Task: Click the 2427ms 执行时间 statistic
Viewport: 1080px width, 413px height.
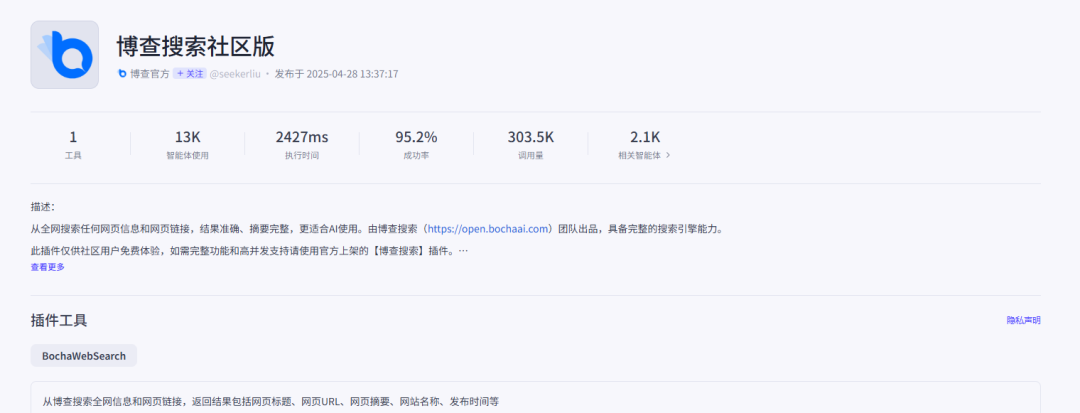Action: click(x=302, y=145)
